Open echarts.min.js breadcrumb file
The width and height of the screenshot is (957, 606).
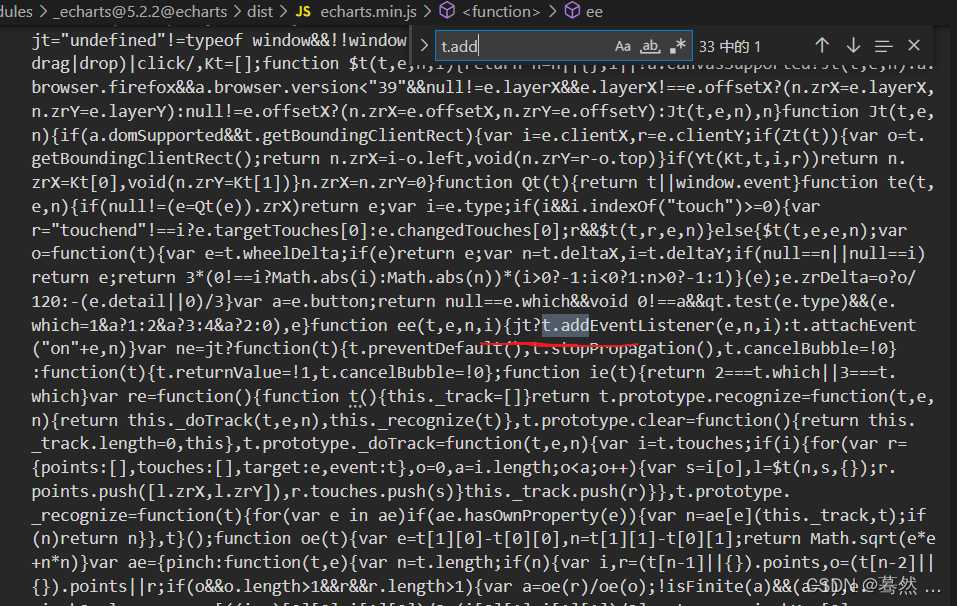369,12
